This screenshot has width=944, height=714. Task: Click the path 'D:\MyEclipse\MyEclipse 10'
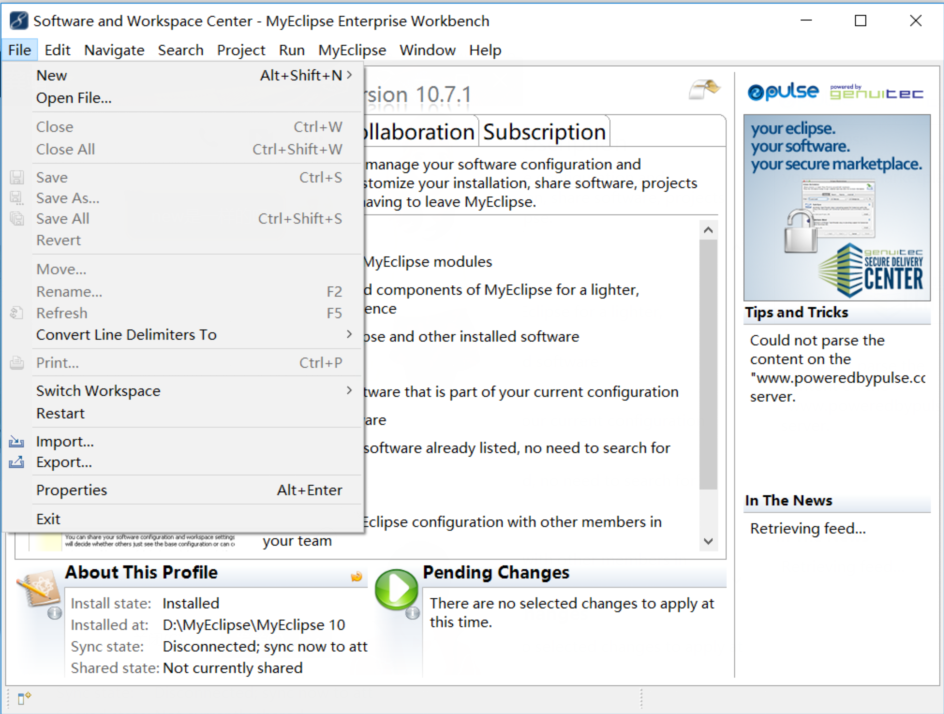pyautogui.click(x=254, y=625)
